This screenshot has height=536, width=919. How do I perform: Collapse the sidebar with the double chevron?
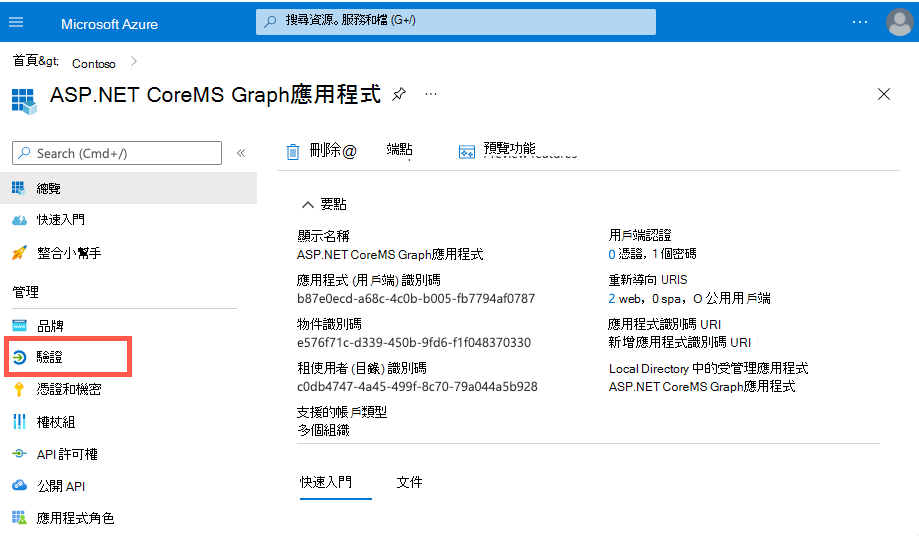pyautogui.click(x=241, y=153)
